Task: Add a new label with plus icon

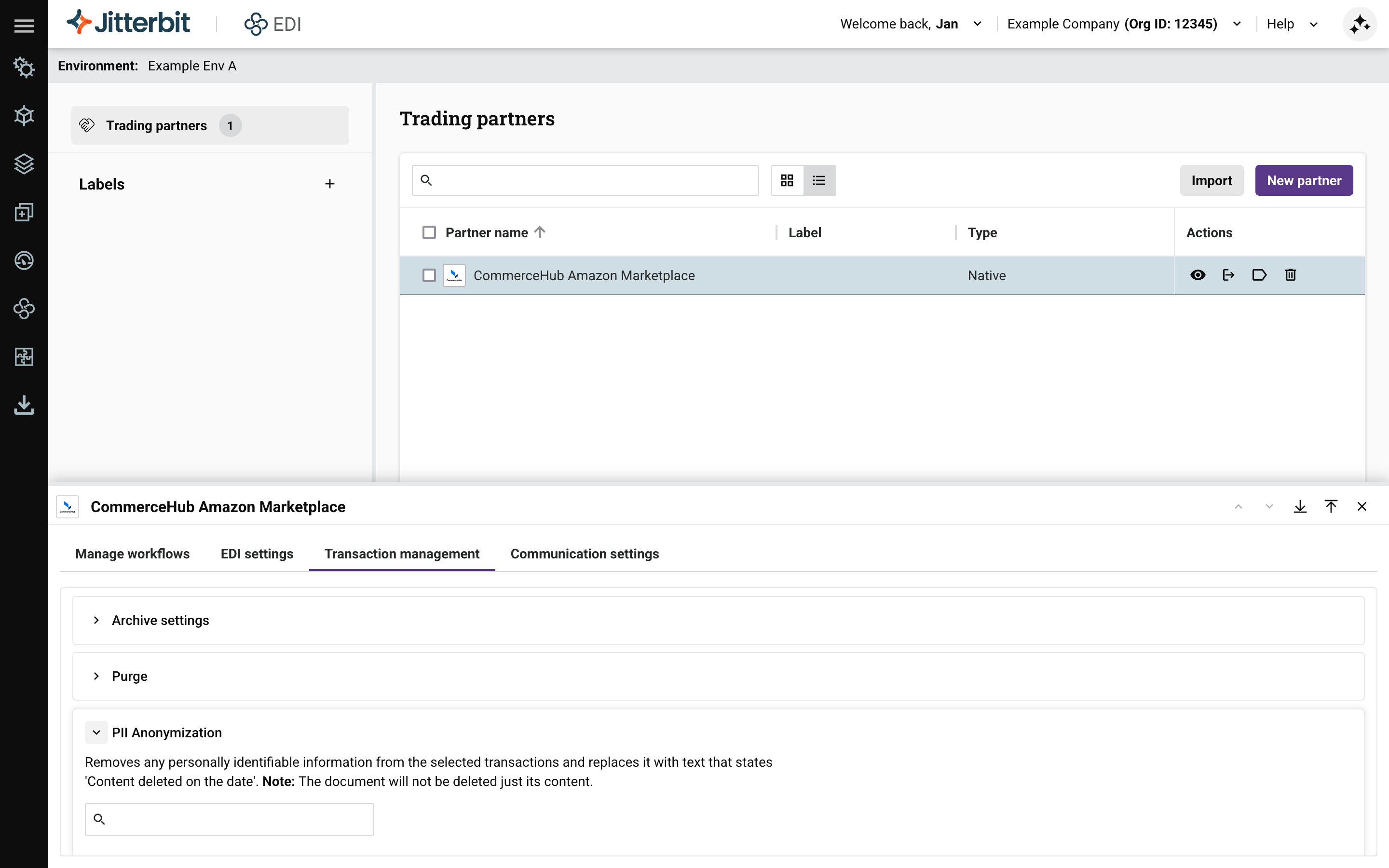Action: (x=329, y=184)
